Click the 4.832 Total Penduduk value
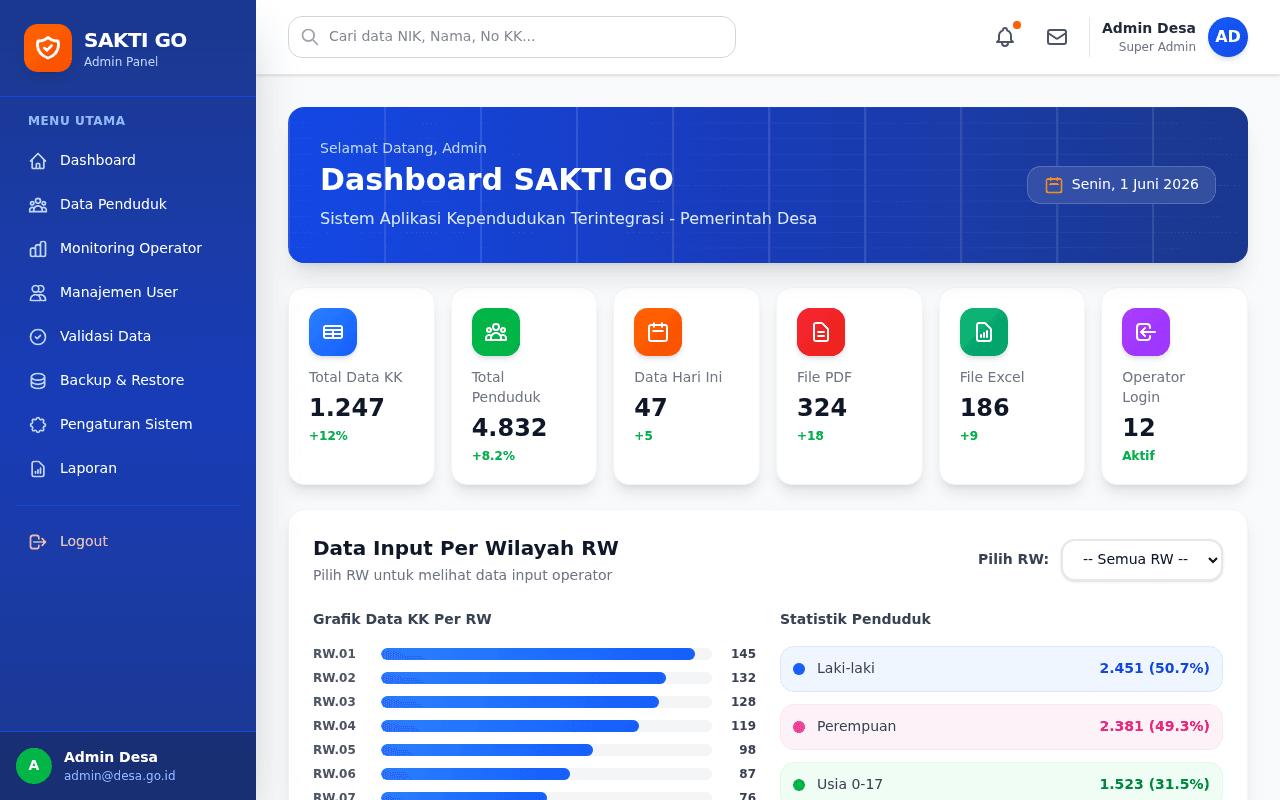 [510, 428]
